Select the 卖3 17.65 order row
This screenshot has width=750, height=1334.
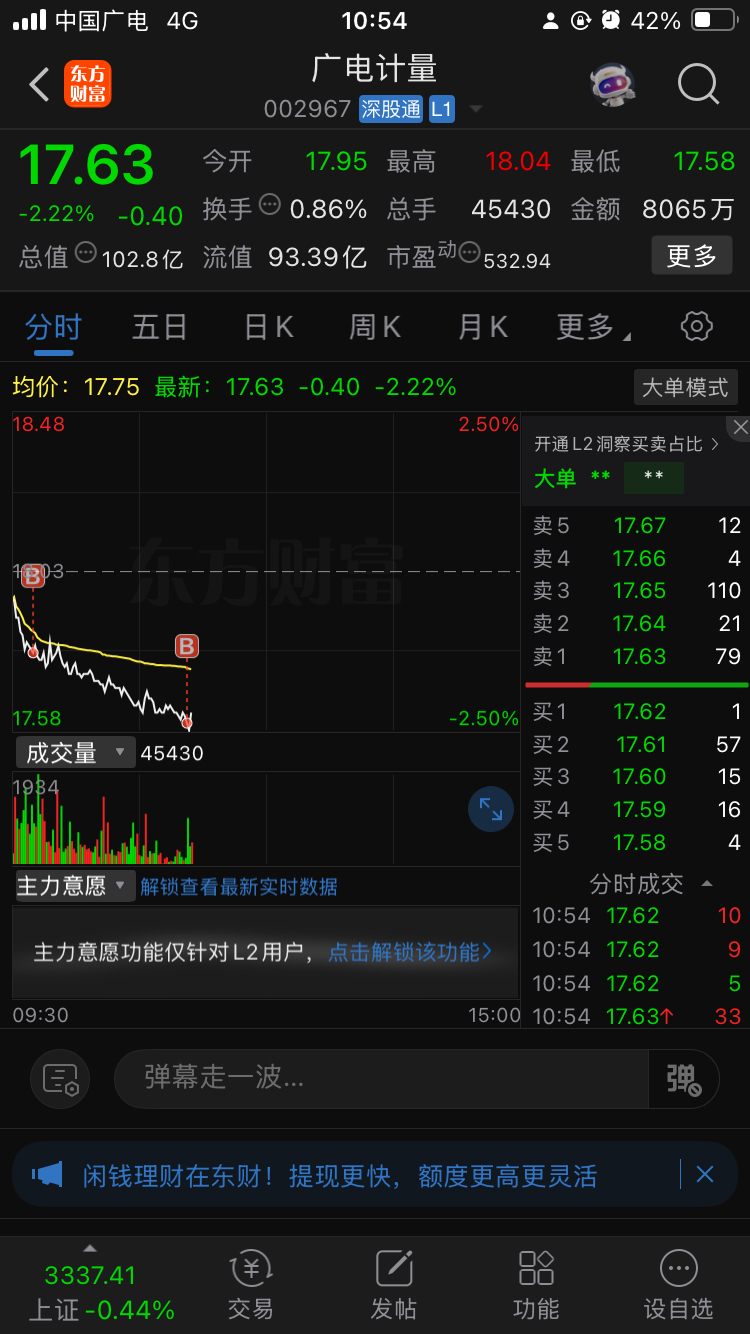tap(636, 591)
